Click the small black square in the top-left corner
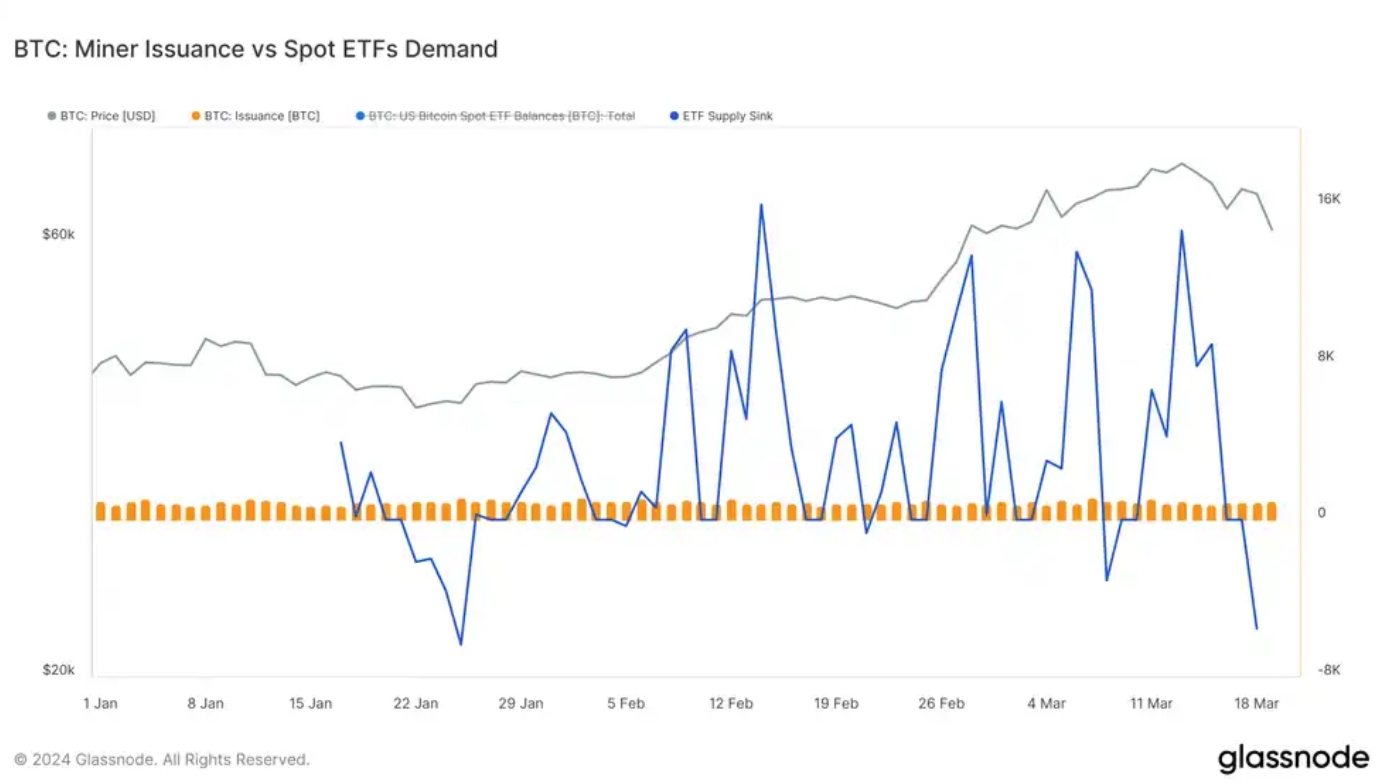Viewport: 1377px width, 784px height. [x=6, y=8]
